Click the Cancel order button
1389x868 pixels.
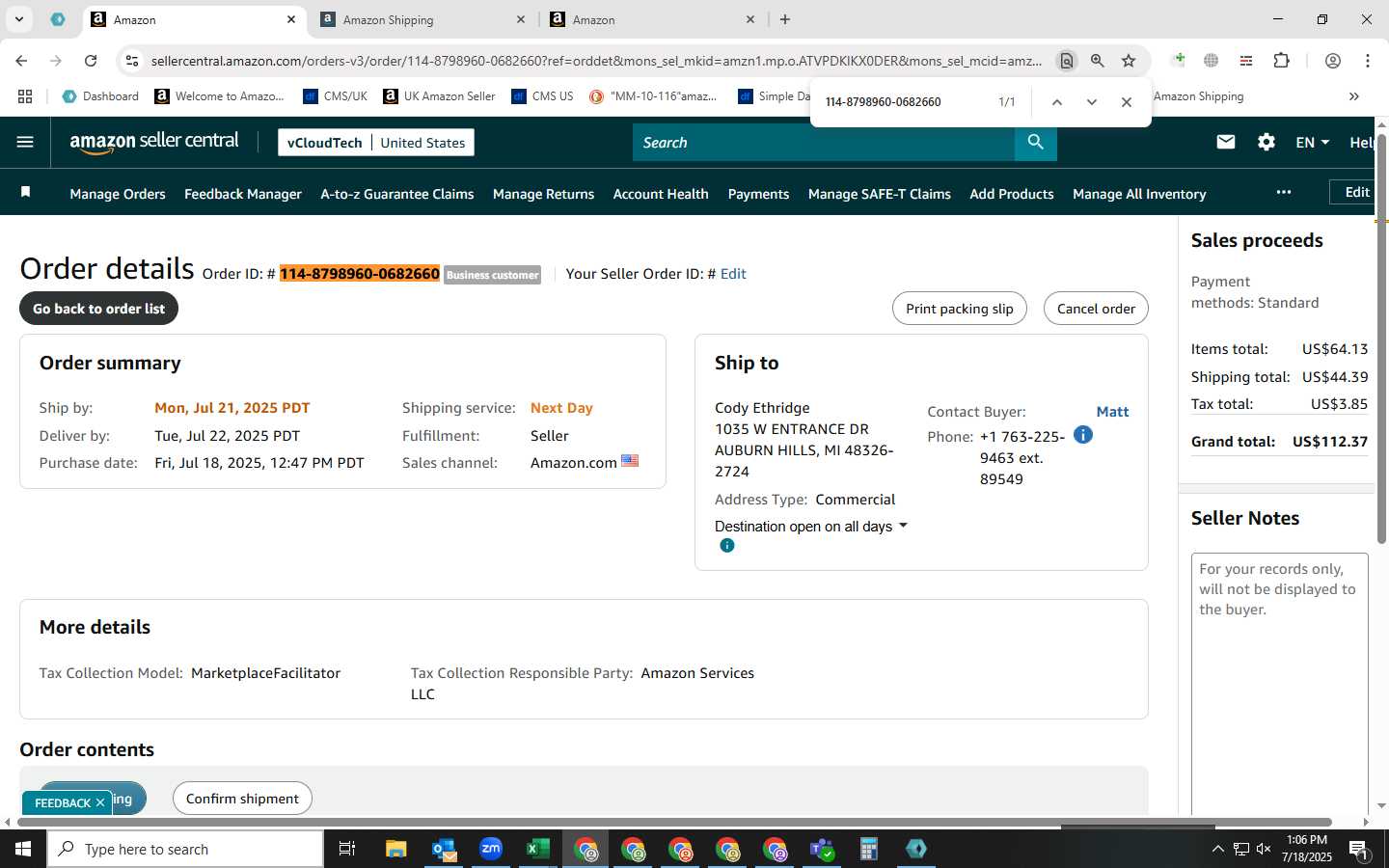click(x=1096, y=309)
